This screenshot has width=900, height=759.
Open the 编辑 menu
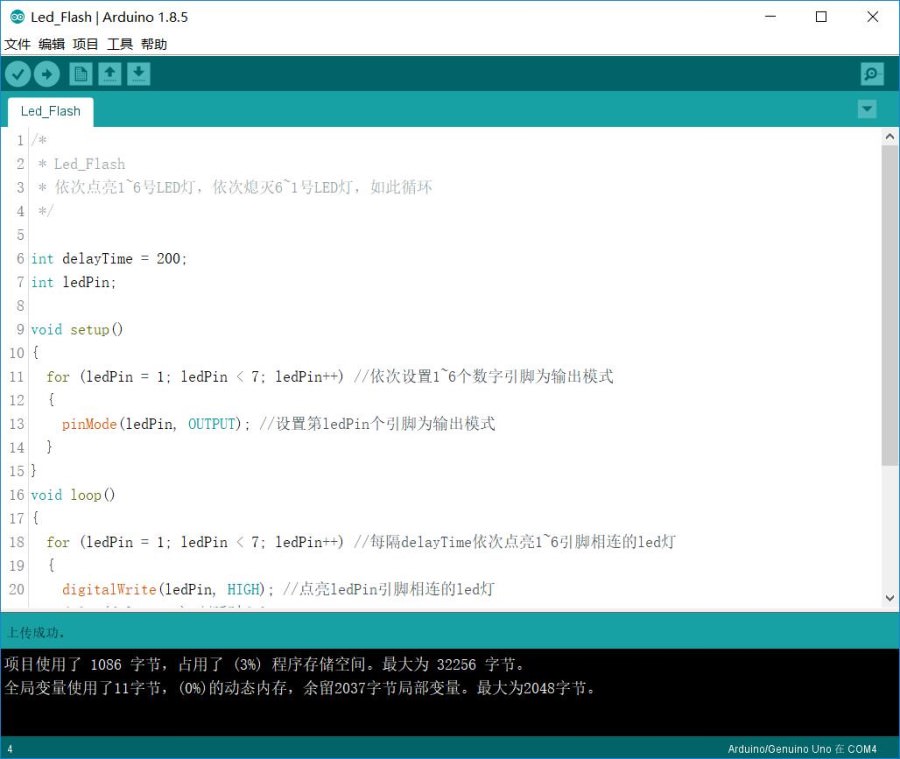pyautogui.click(x=51, y=44)
